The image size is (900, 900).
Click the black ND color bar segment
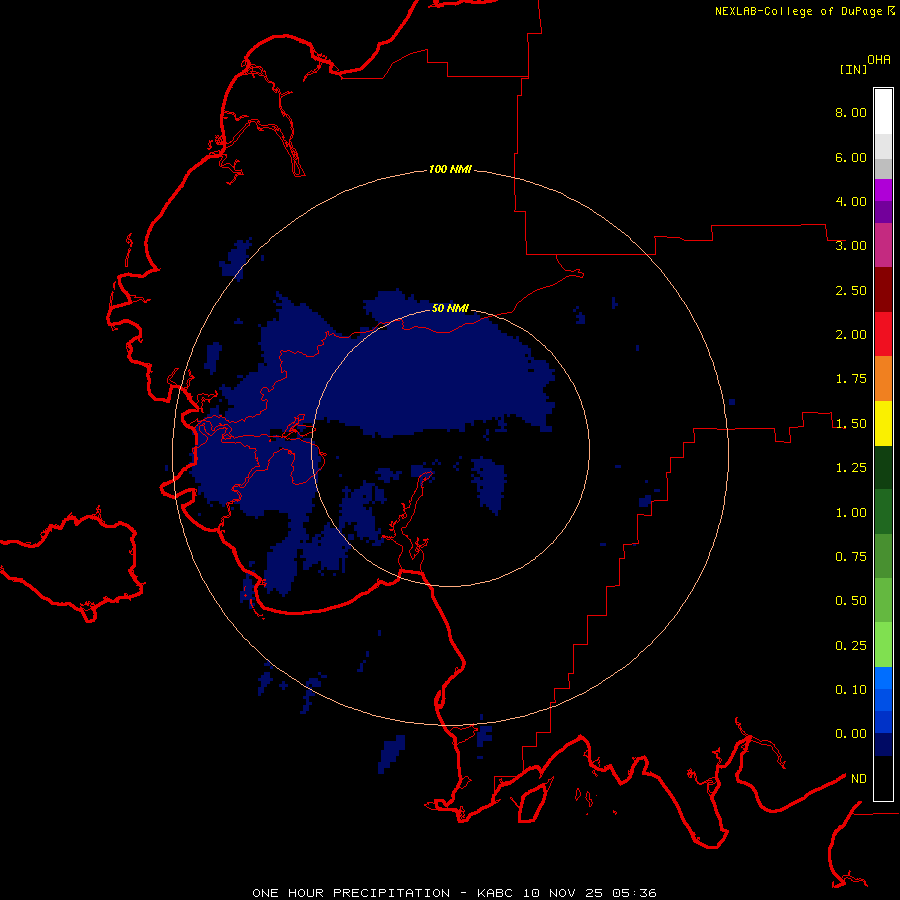(x=883, y=778)
